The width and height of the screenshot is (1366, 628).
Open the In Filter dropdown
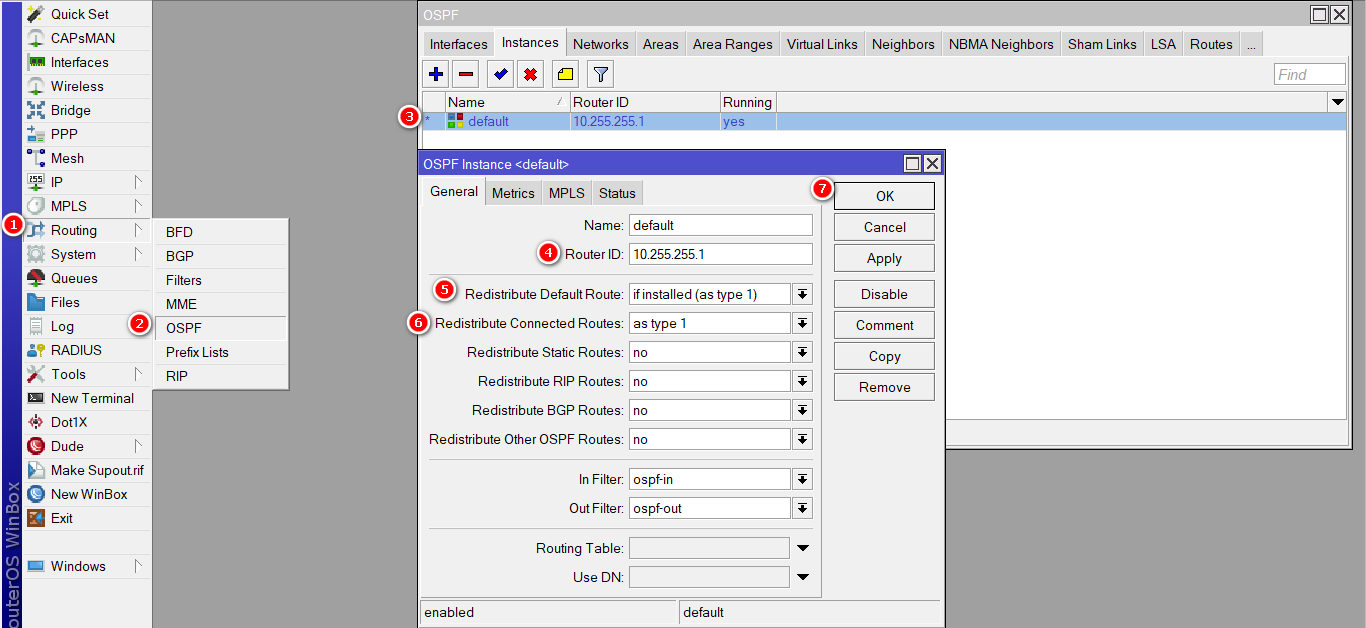802,480
